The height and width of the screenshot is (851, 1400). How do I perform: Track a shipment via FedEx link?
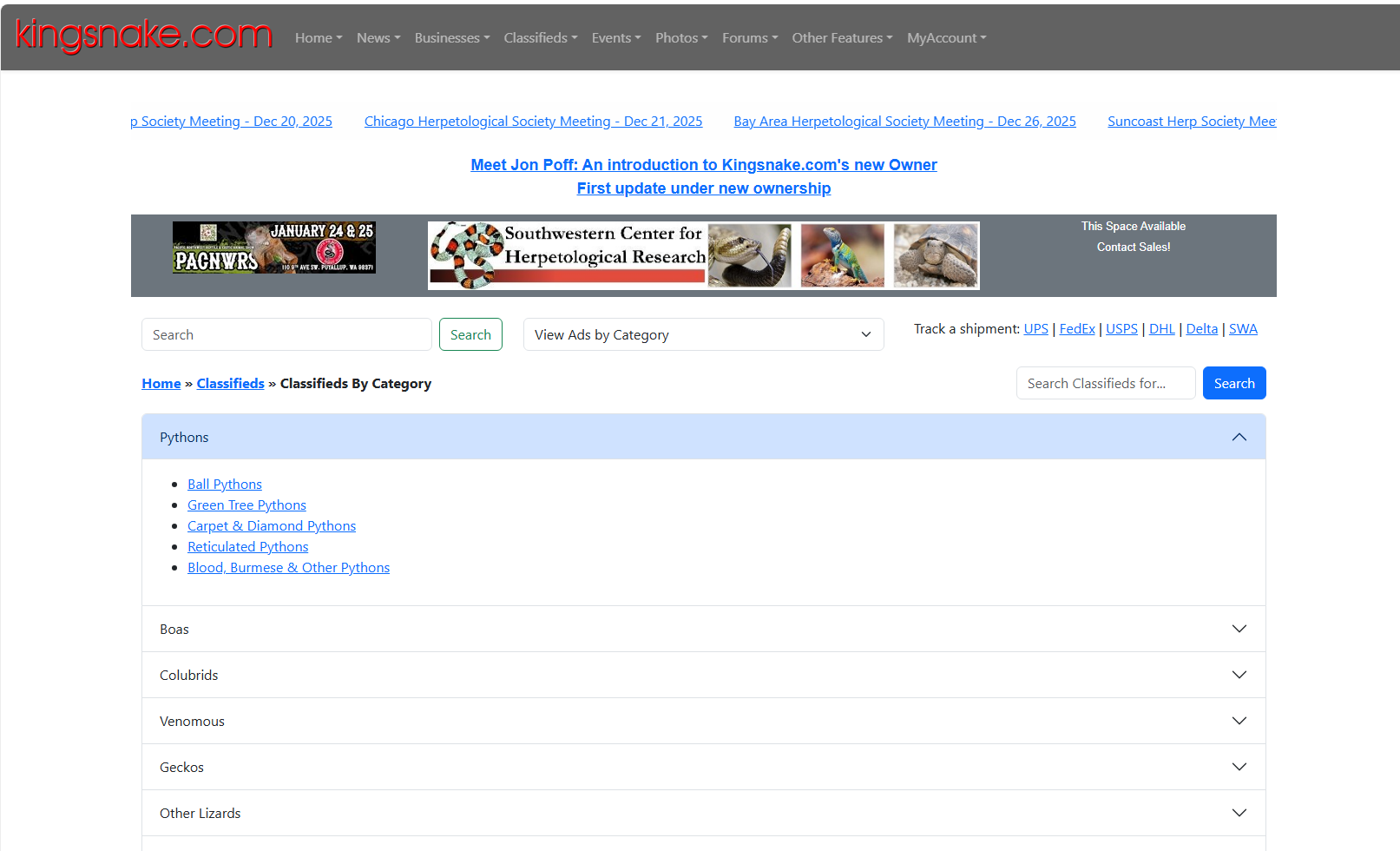click(1076, 329)
